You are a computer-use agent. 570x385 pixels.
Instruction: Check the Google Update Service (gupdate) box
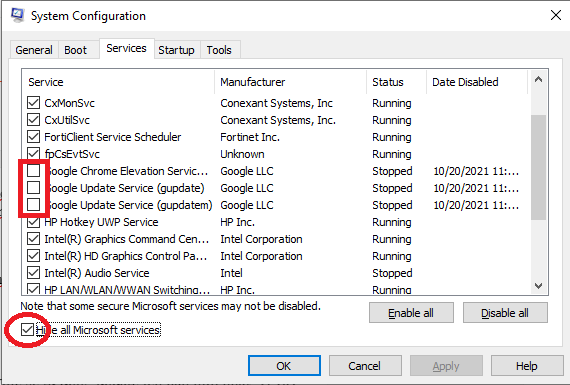(x=33, y=188)
